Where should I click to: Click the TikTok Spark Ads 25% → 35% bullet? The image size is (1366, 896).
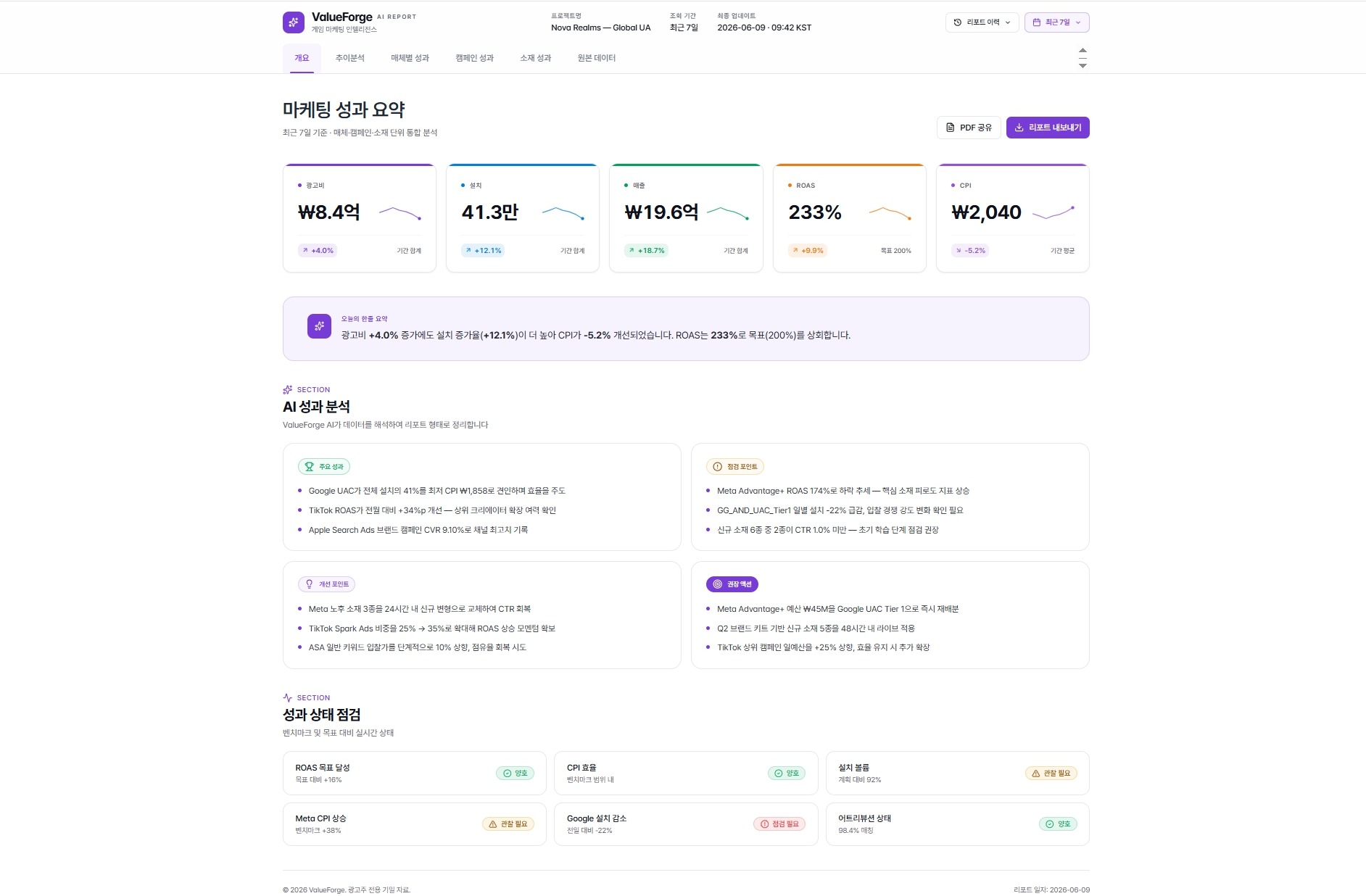tap(432, 629)
